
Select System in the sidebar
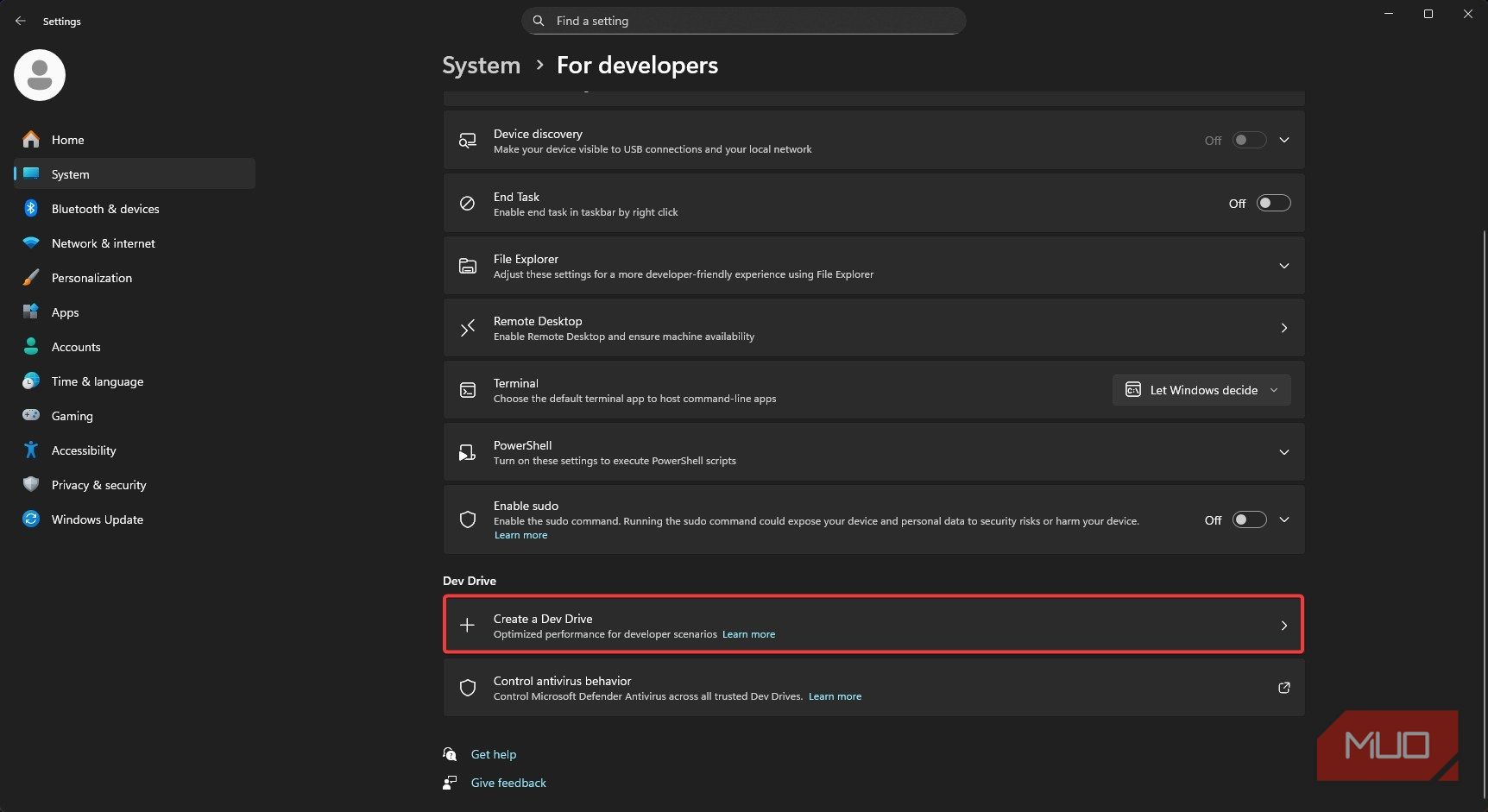(135, 173)
